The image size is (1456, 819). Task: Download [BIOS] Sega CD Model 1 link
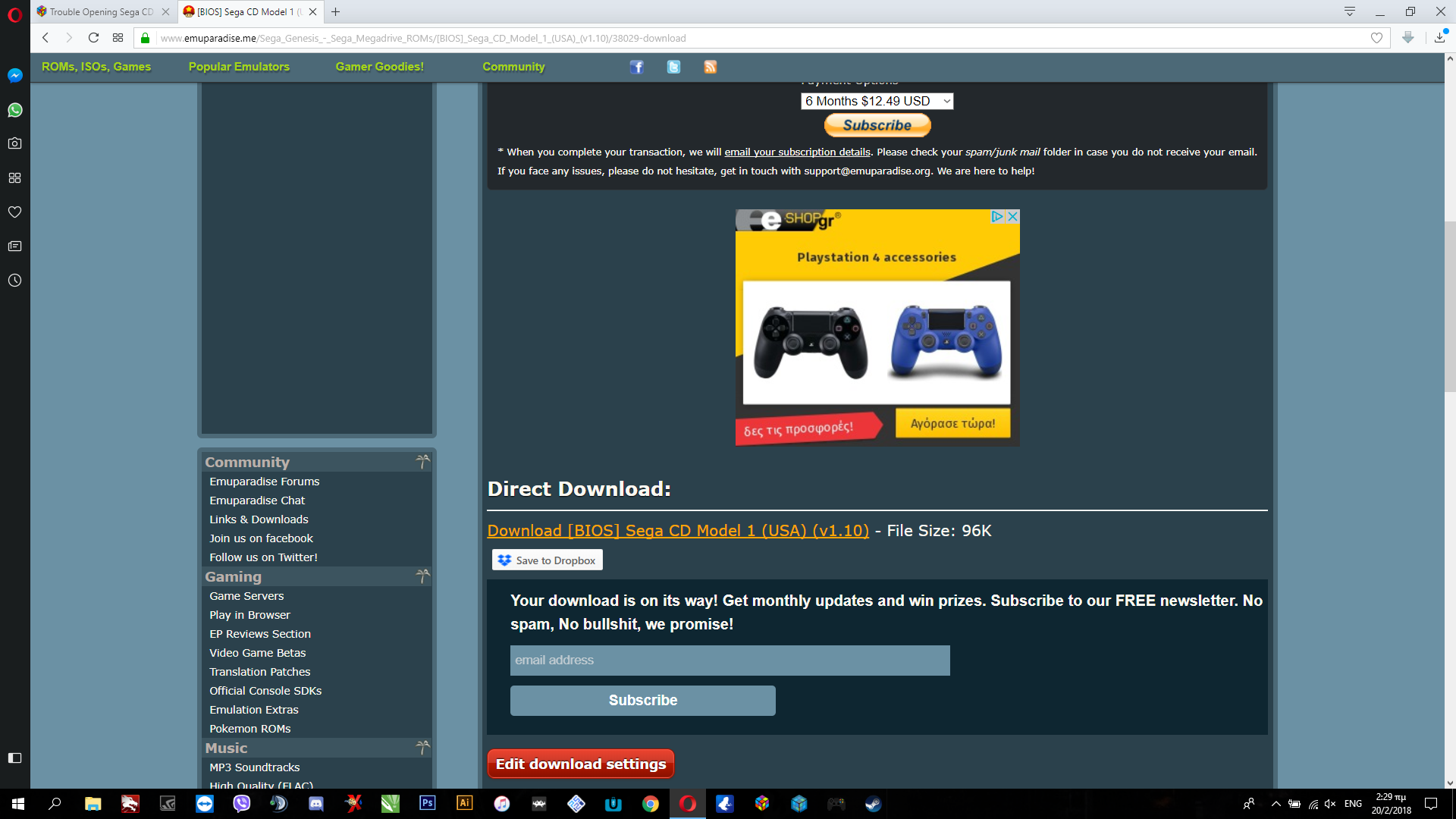[678, 531]
